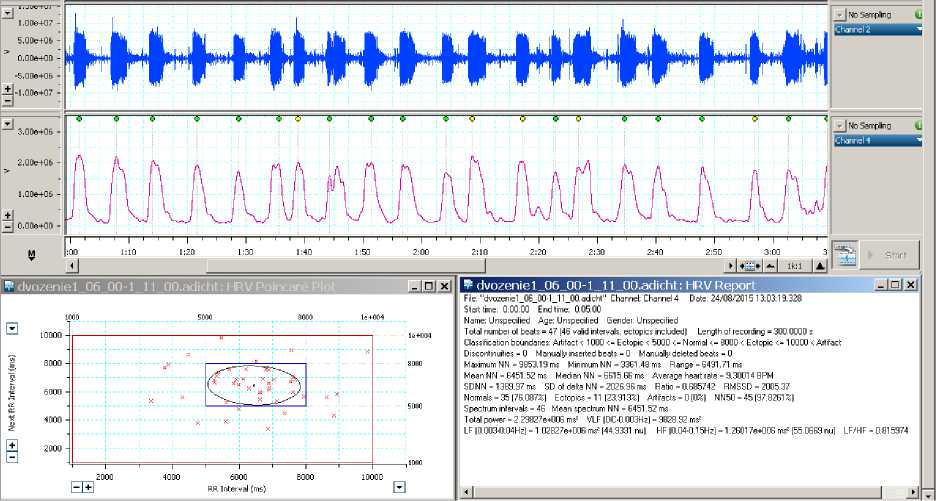Open the Channel 2 No Sampling rate menu
Viewport: 936px width, 501px height.
(x=870, y=15)
